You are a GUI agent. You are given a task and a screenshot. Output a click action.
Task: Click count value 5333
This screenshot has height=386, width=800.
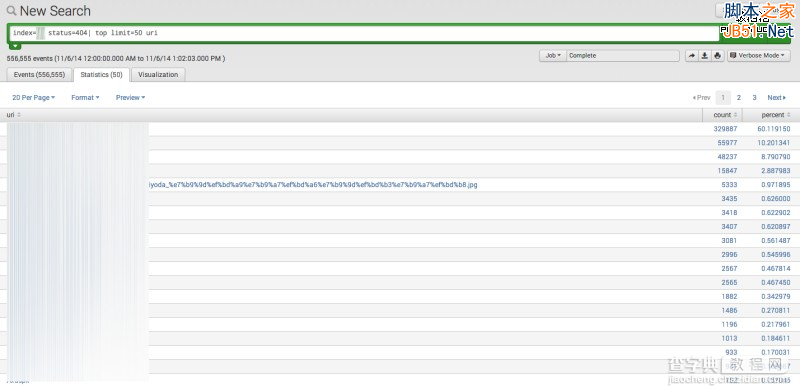(x=730, y=185)
